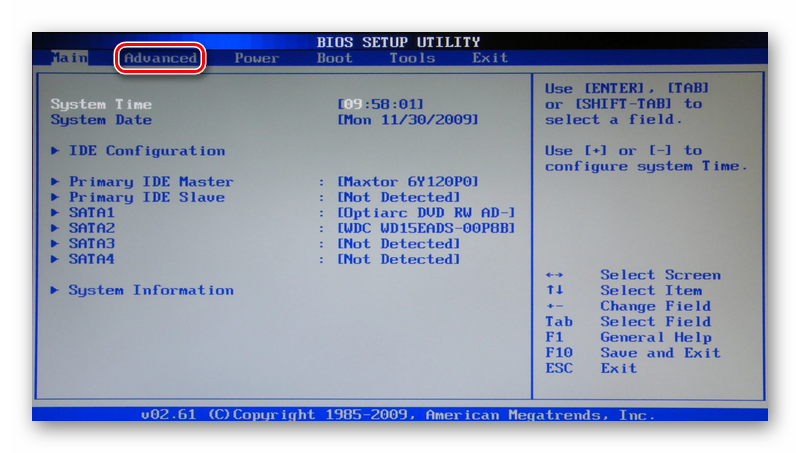Expand arrow beside Primary IDE Master
The height and width of the screenshot is (453, 800).
[55, 181]
